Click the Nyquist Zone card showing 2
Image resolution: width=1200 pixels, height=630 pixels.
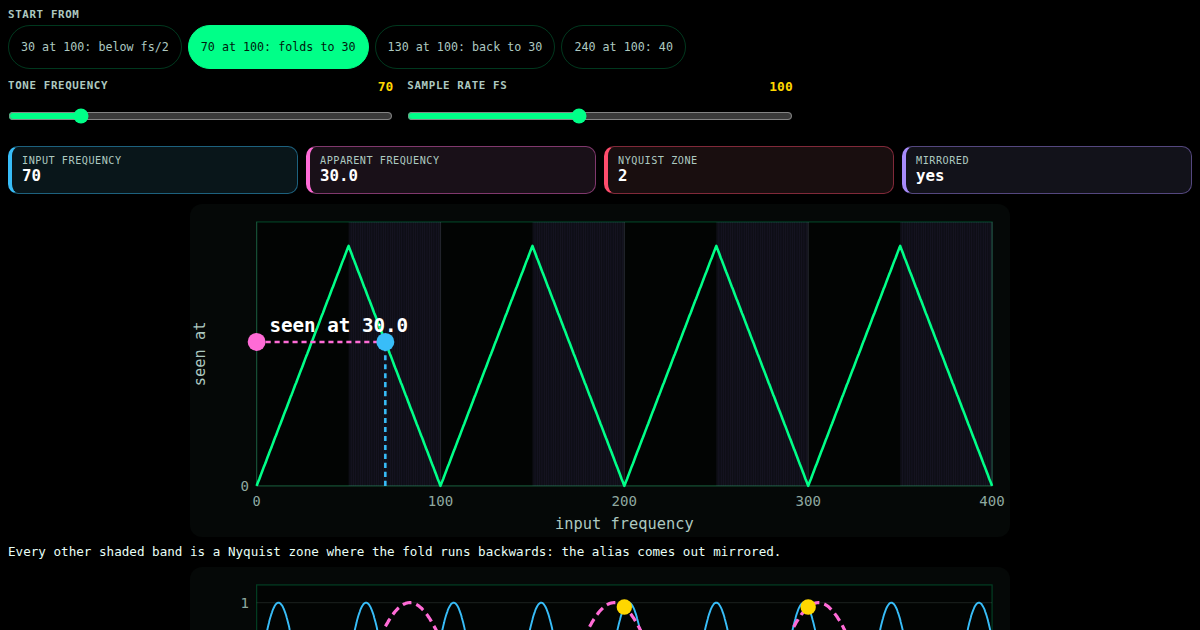pyautogui.click(x=749, y=170)
